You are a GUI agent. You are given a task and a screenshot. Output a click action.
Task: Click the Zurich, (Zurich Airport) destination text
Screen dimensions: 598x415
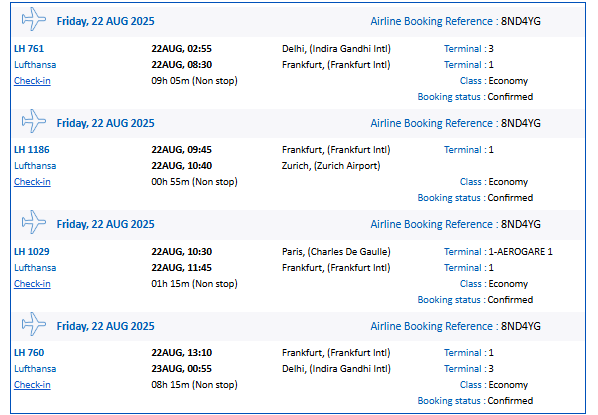pos(331,166)
